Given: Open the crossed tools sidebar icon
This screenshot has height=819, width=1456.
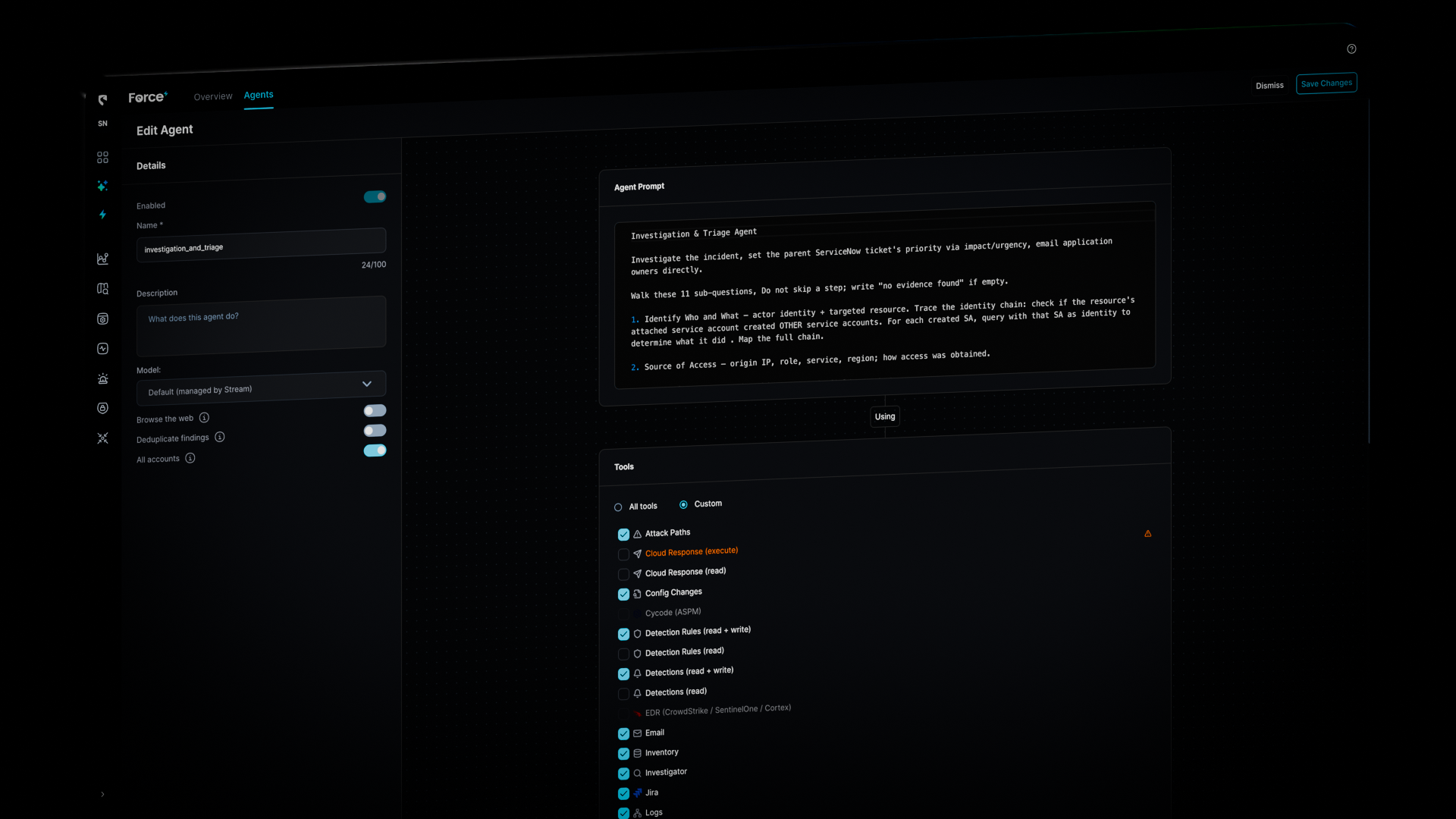Looking at the screenshot, I should coord(102,438).
